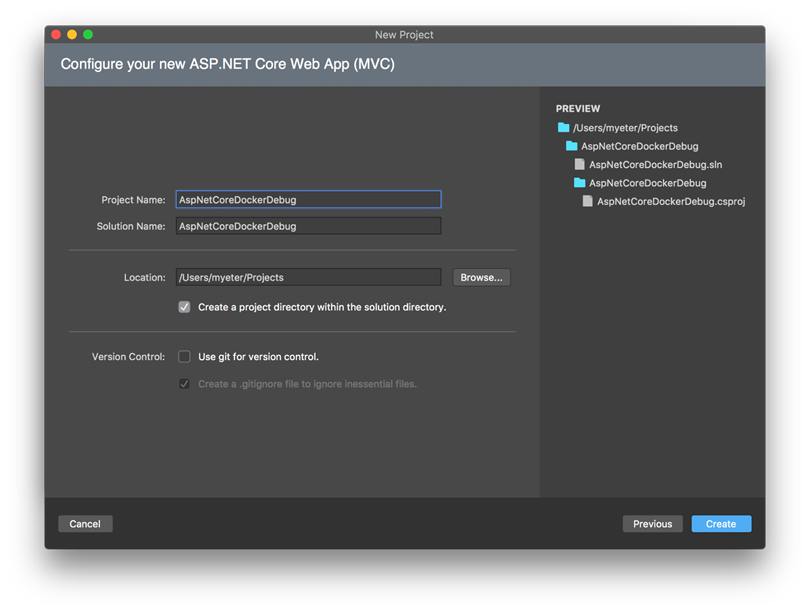
Task: Maximize the dialog using the green button
Action: coord(88,35)
